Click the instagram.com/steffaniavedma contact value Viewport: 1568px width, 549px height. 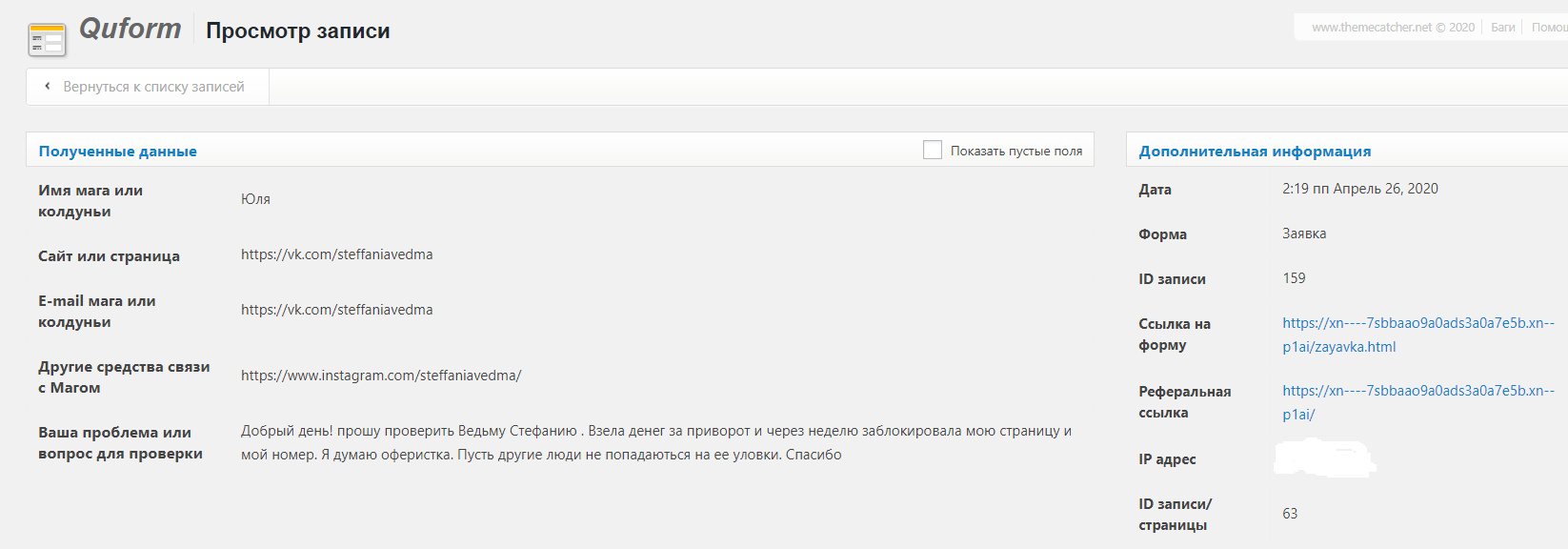[x=381, y=376]
